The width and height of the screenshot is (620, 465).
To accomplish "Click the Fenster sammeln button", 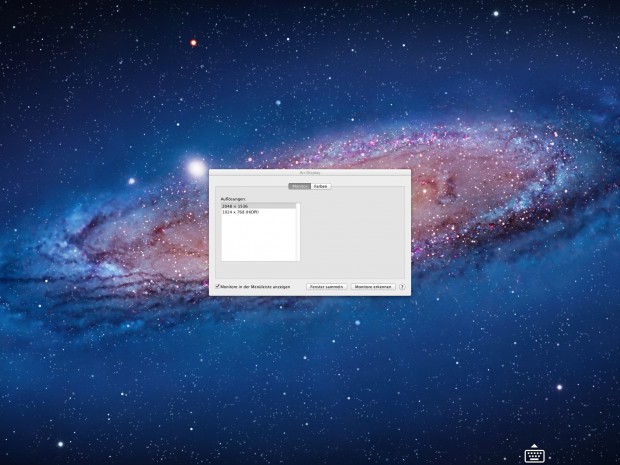I will pos(327,287).
